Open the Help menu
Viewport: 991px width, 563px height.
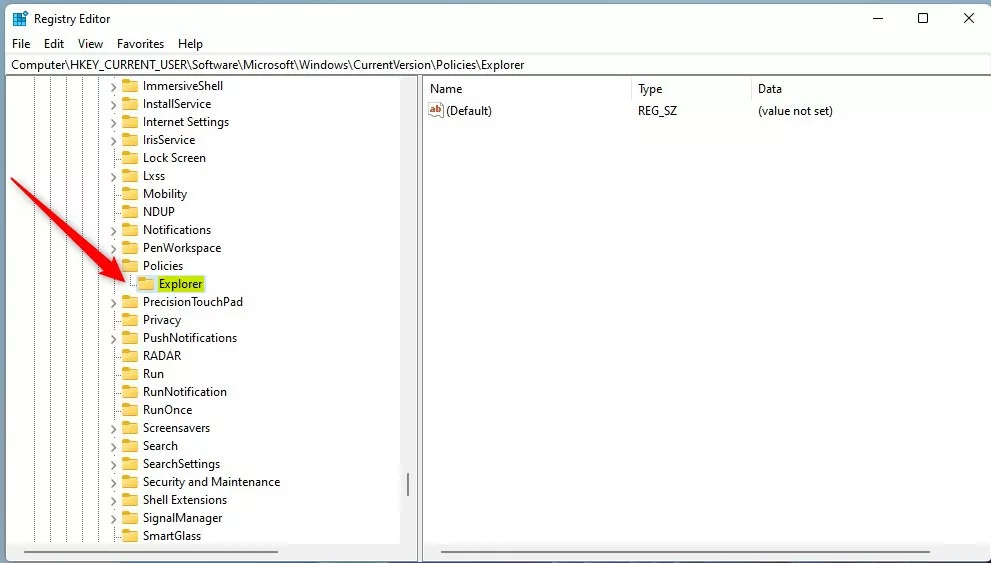tap(190, 44)
